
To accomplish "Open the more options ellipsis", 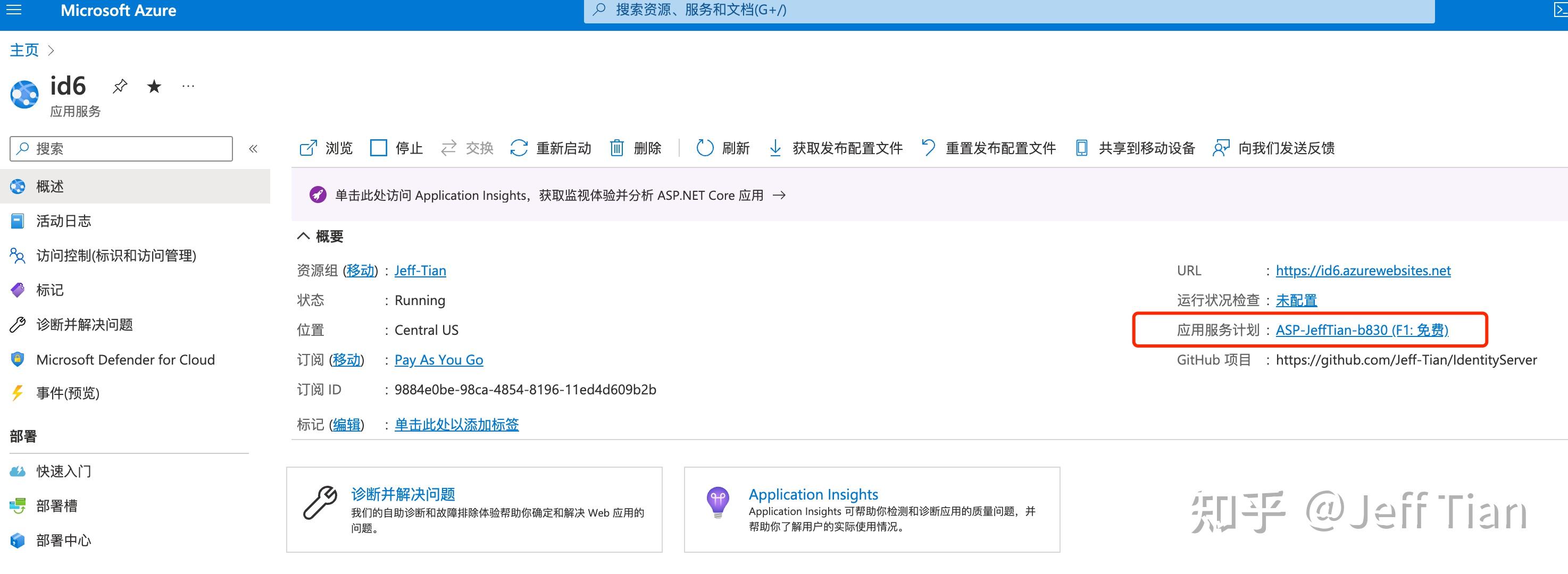I will [188, 86].
